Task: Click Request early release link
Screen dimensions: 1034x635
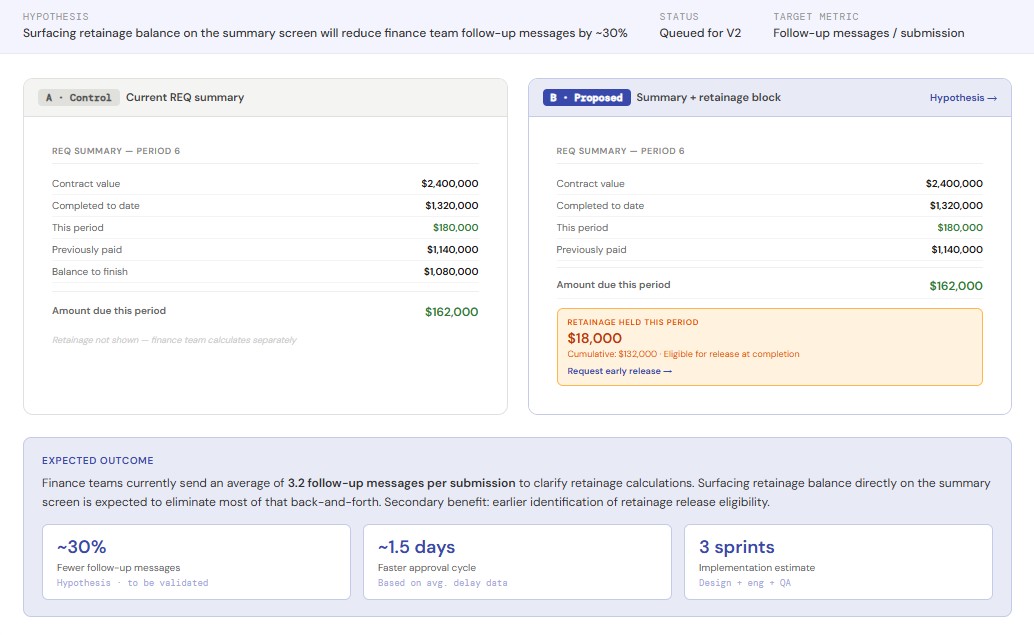Action: point(619,371)
